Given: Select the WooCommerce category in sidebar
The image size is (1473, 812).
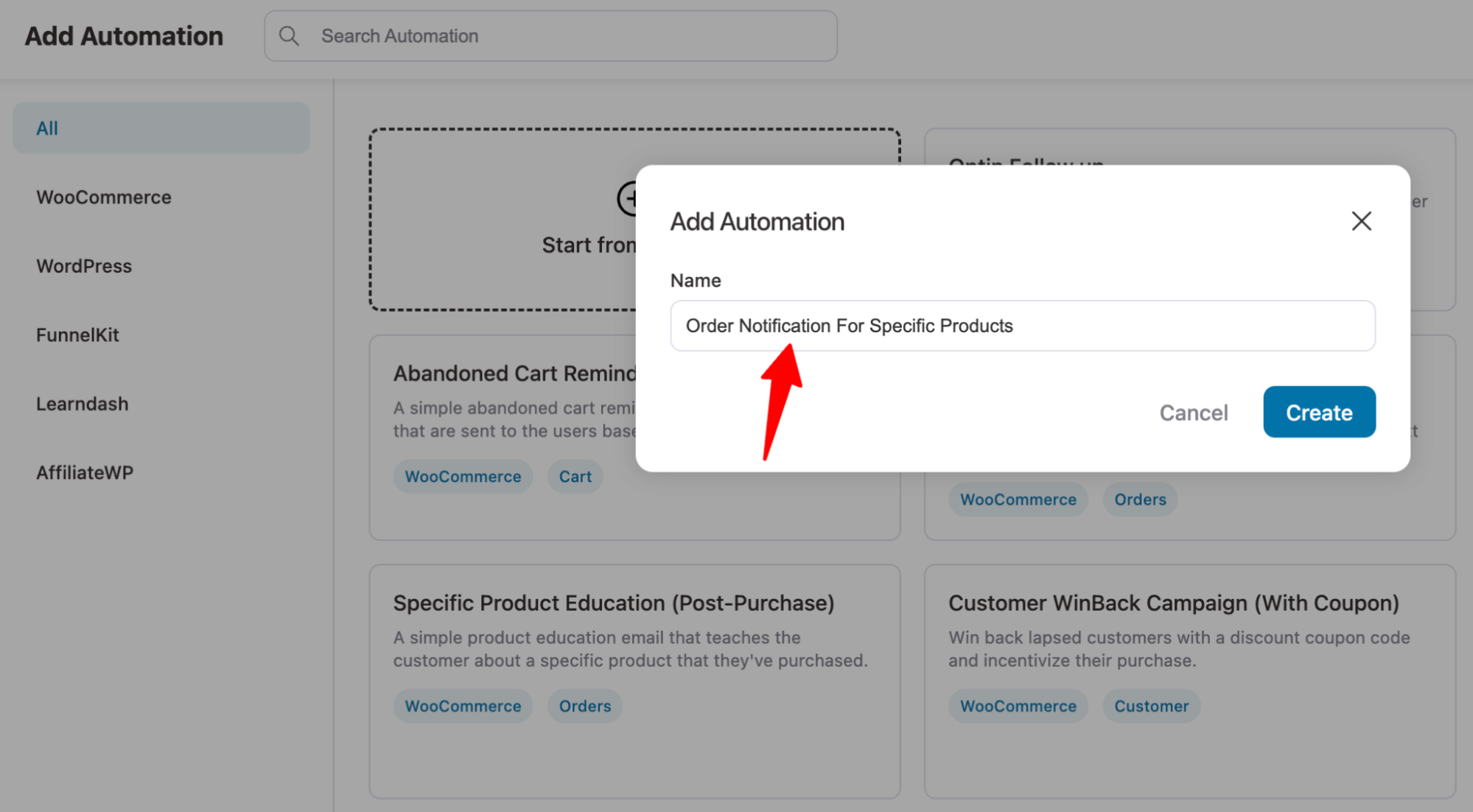Looking at the screenshot, I should point(104,197).
